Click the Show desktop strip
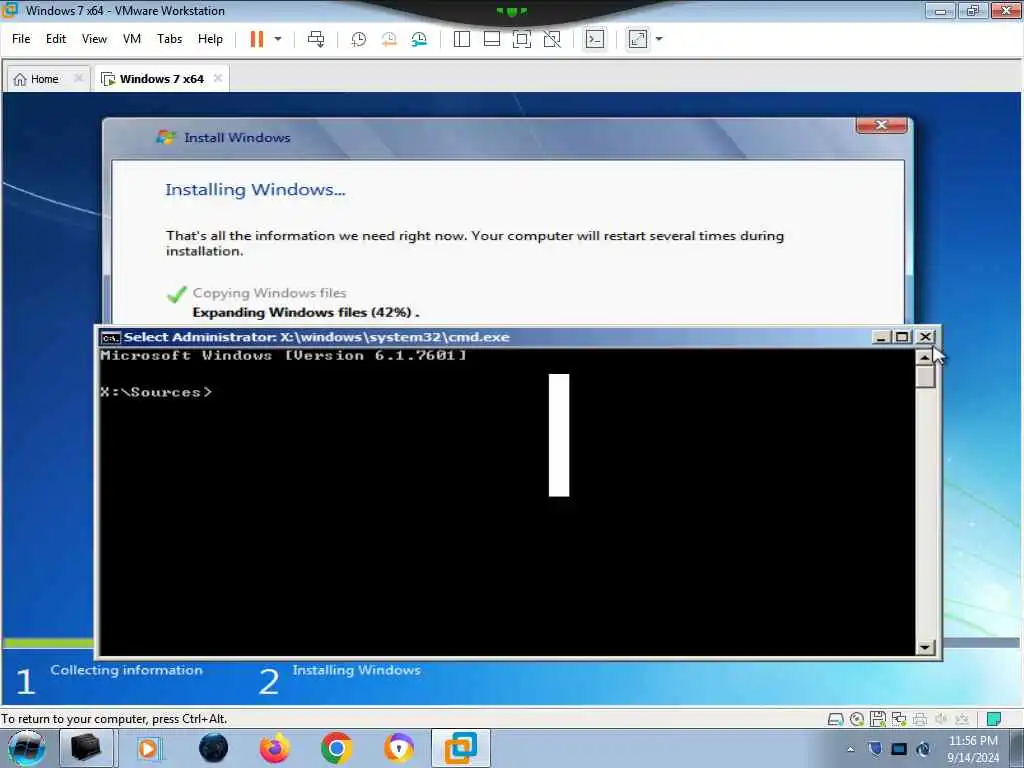Image resolution: width=1024 pixels, height=768 pixels. 1019,749
